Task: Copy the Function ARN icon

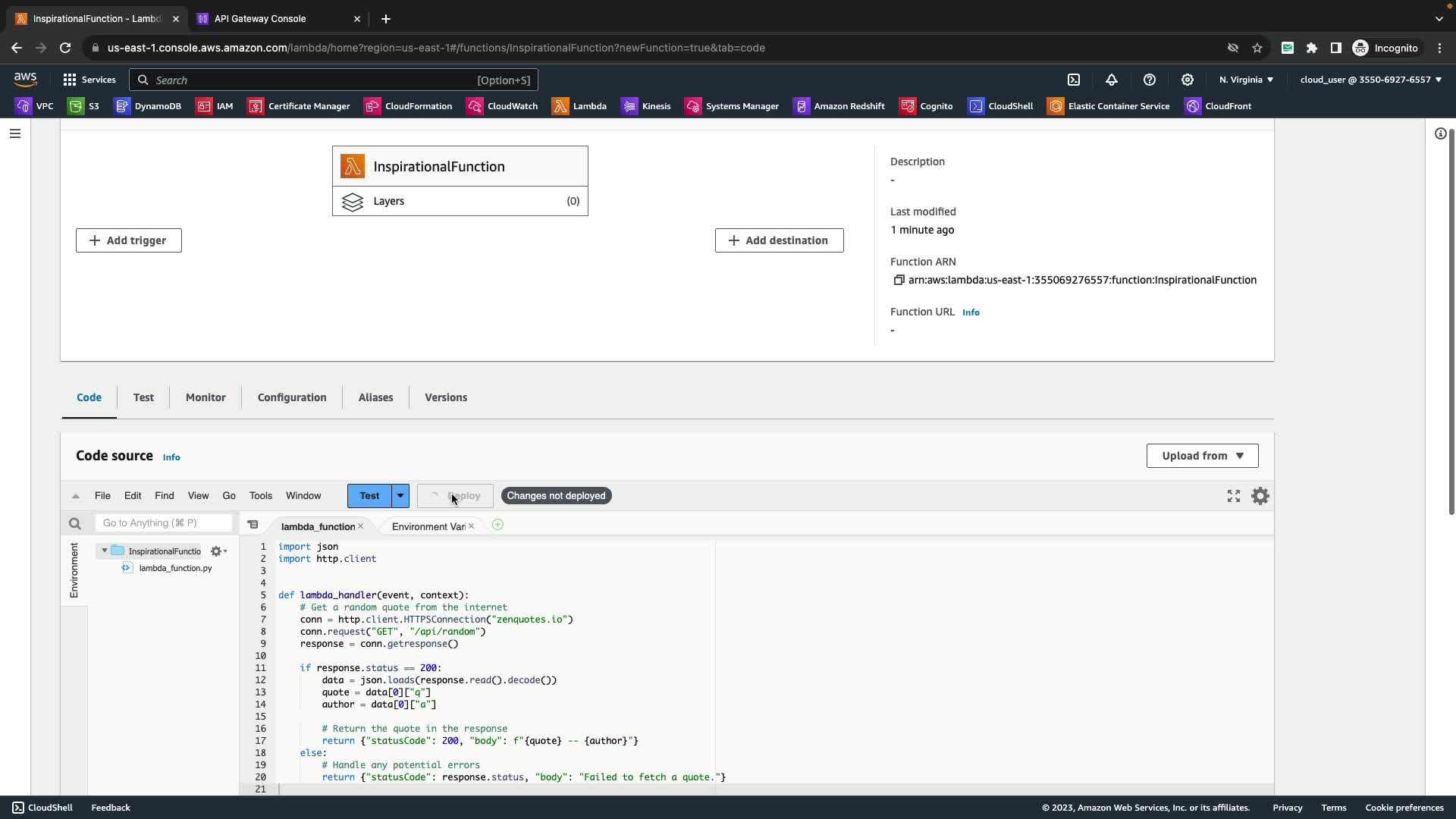Action: click(899, 280)
